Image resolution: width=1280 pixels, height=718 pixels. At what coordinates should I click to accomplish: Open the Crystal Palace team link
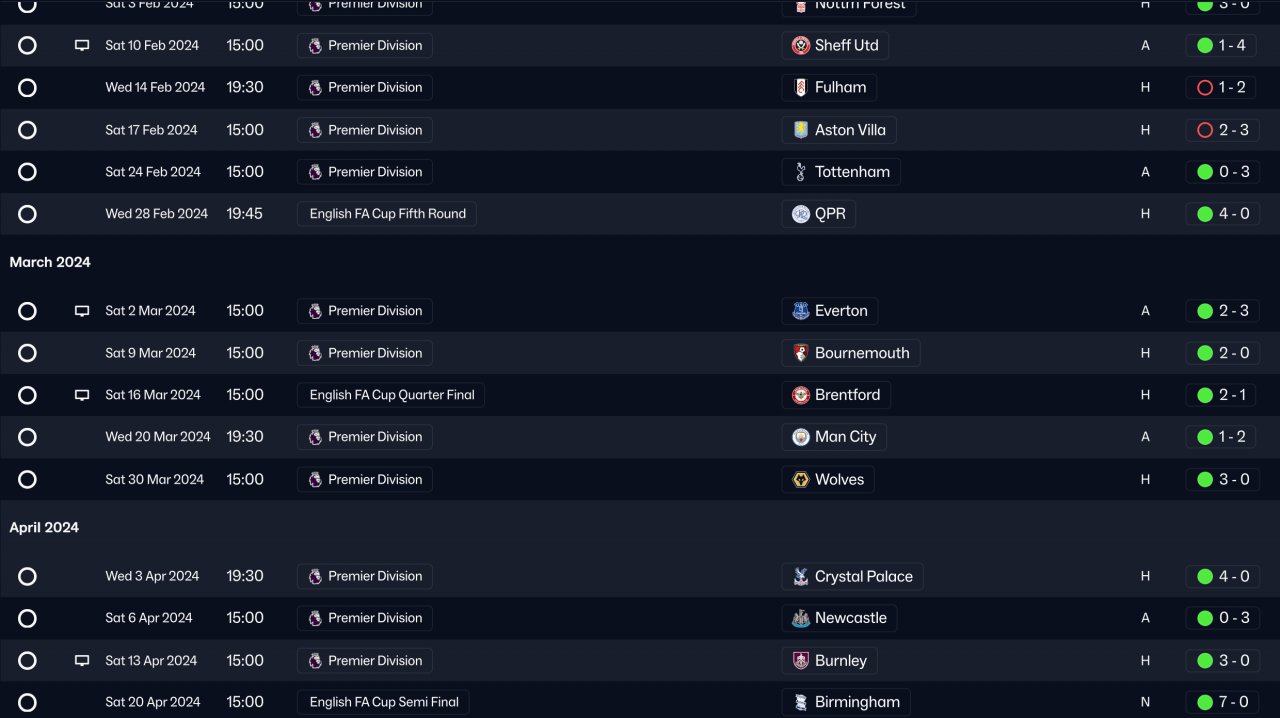852,576
